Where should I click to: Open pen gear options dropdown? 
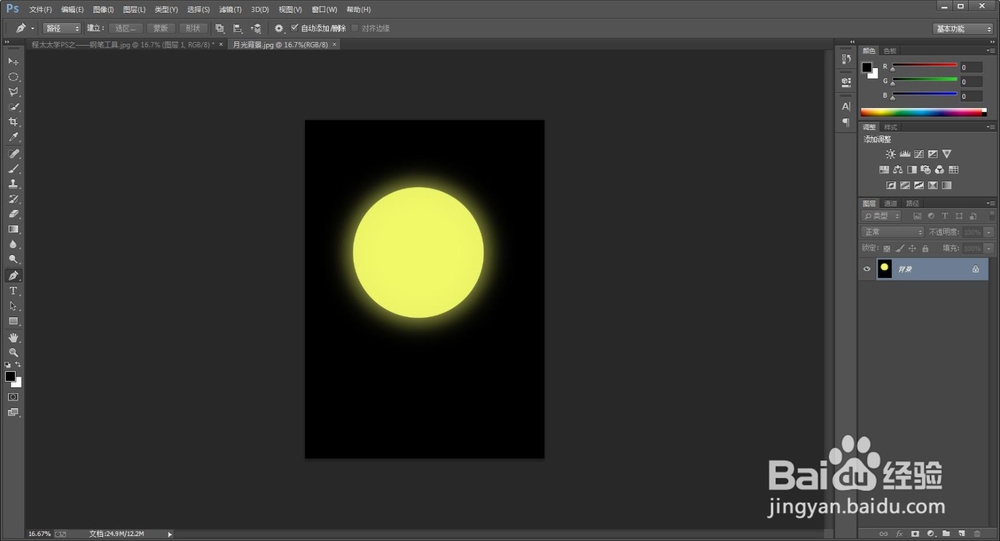[x=279, y=28]
